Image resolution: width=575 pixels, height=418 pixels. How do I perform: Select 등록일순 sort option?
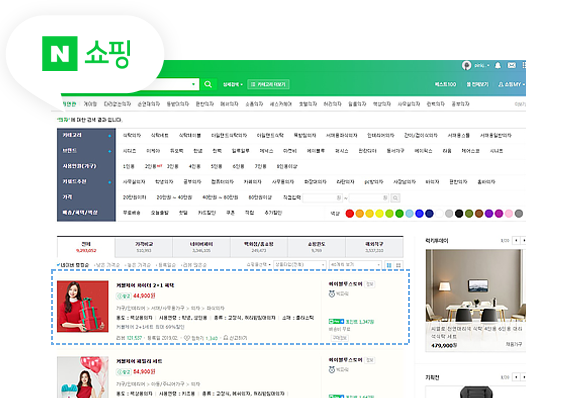click(166, 265)
